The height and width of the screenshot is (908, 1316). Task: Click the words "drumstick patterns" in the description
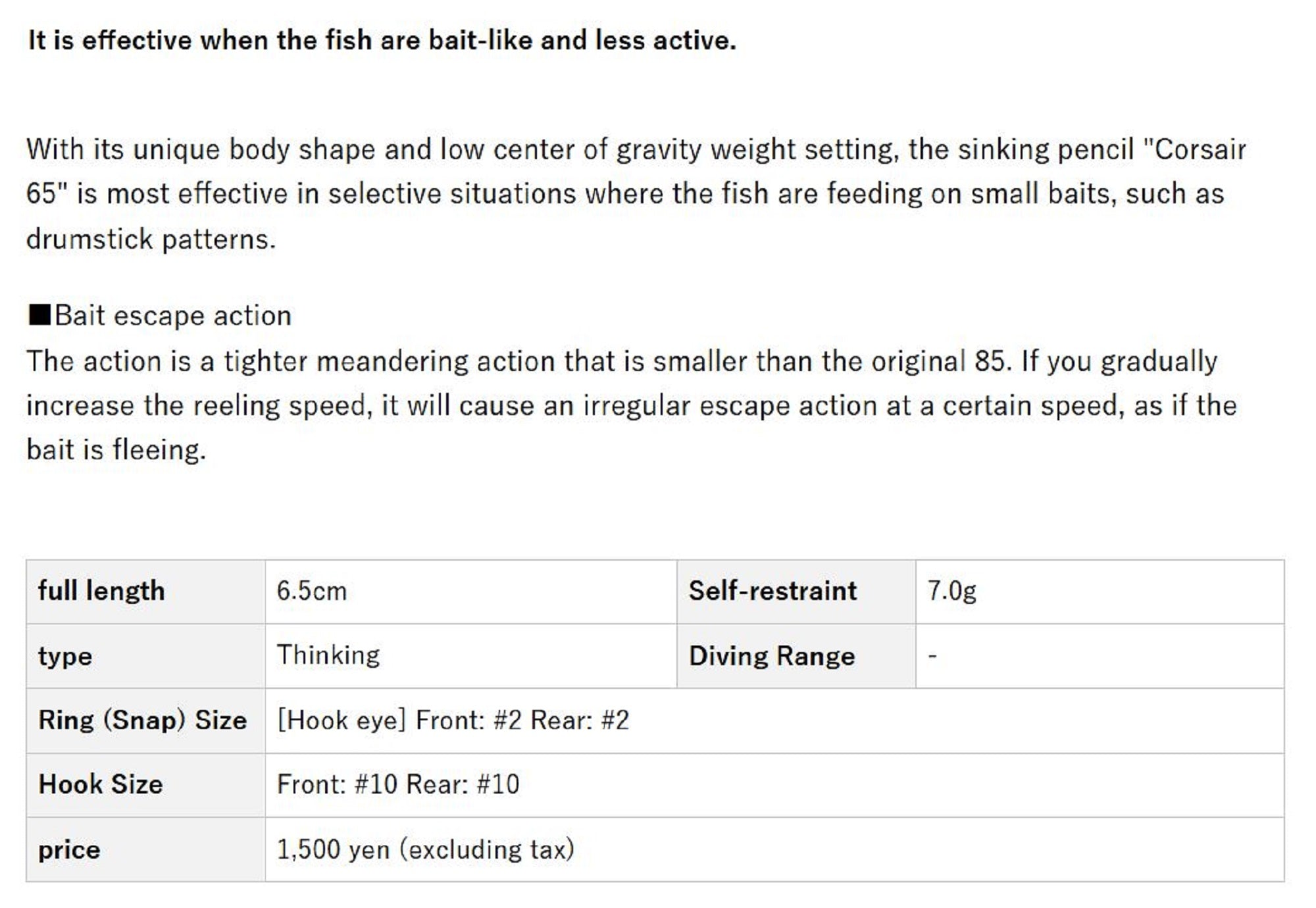(151, 240)
